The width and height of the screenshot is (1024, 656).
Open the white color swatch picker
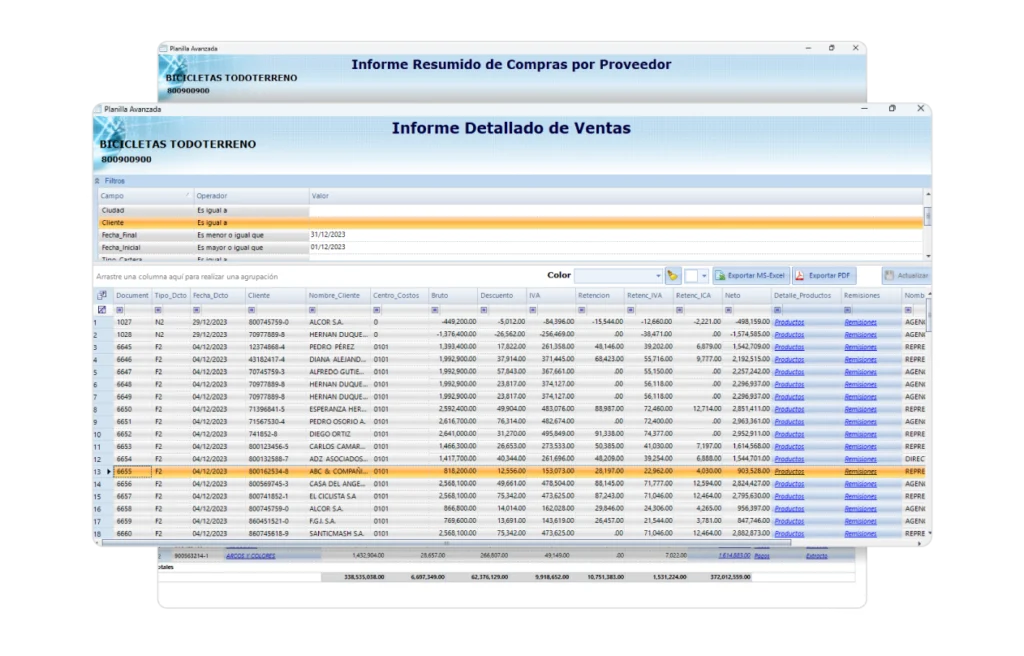(x=692, y=276)
